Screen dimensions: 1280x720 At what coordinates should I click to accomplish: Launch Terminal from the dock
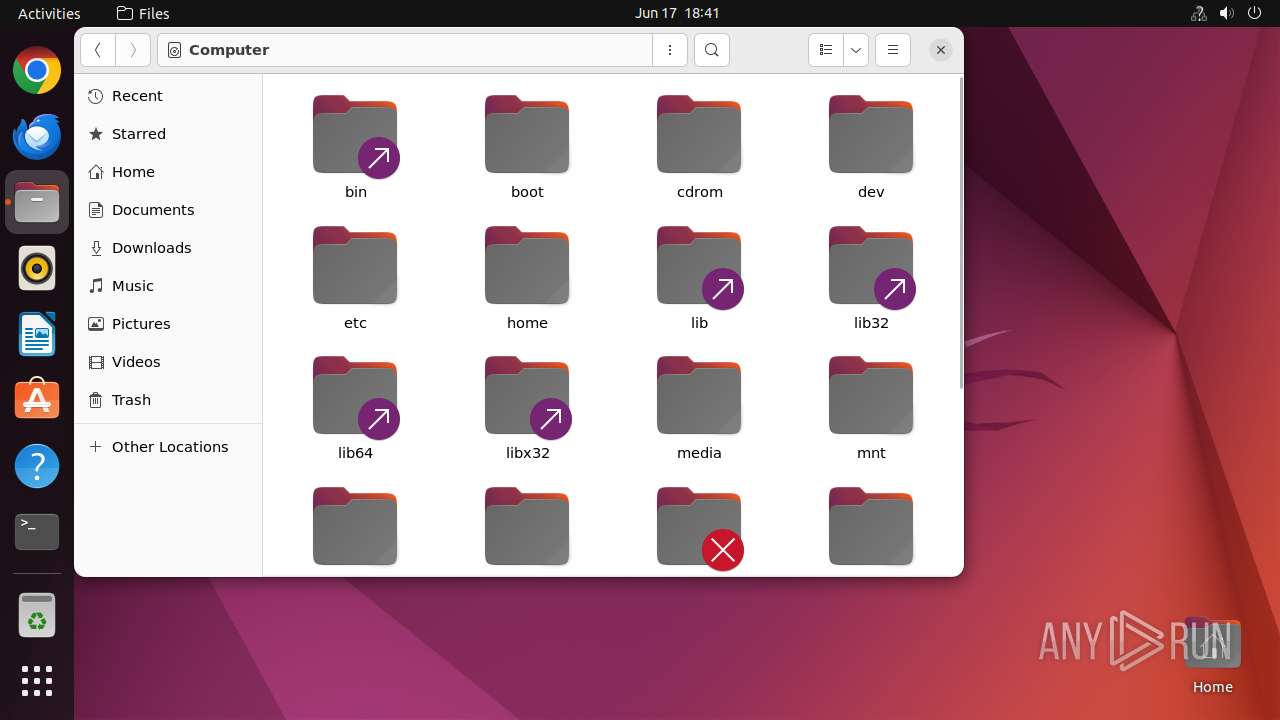point(37,532)
